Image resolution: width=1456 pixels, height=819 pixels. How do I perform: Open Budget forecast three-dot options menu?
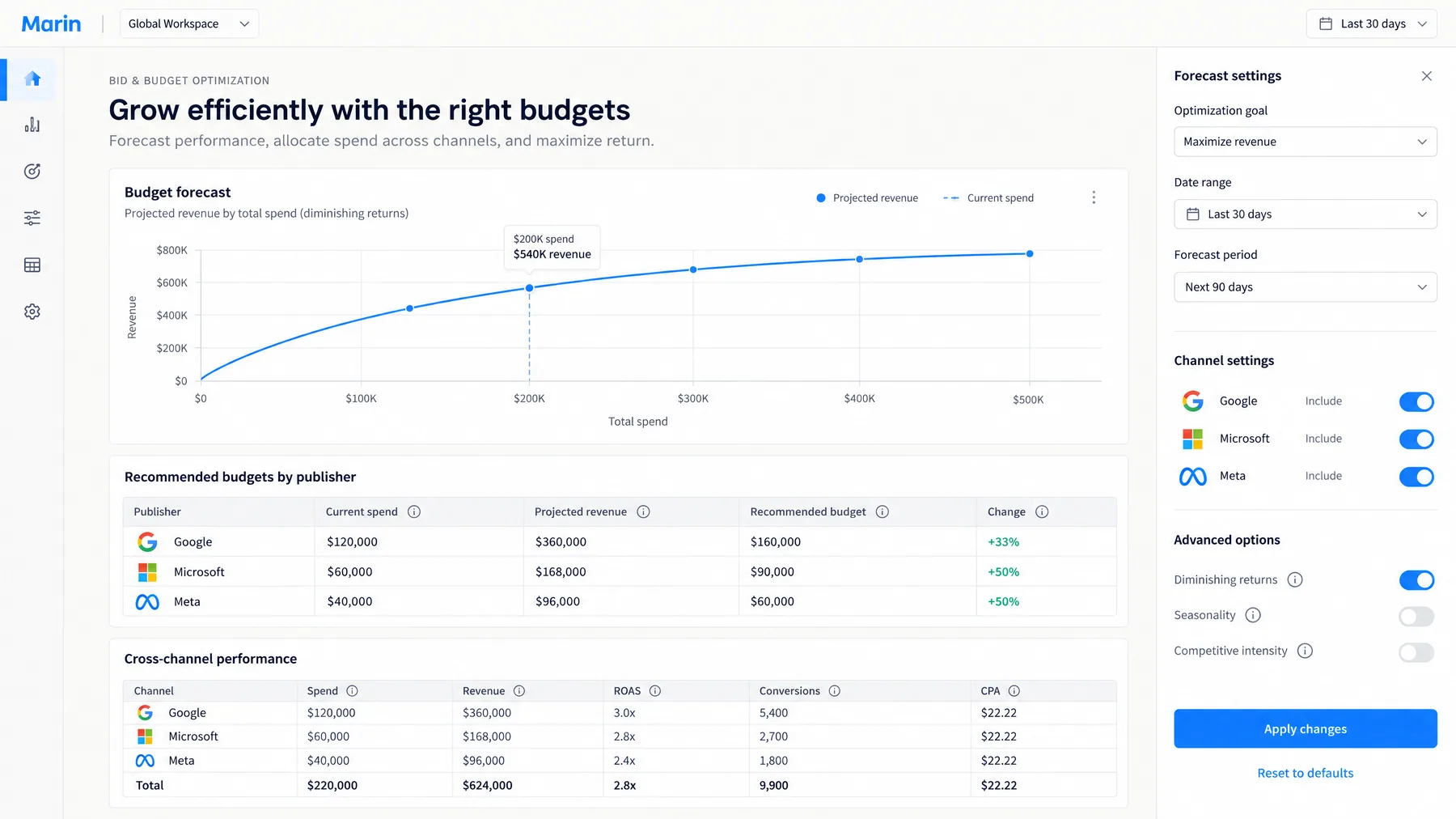pyautogui.click(x=1094, y=197)
